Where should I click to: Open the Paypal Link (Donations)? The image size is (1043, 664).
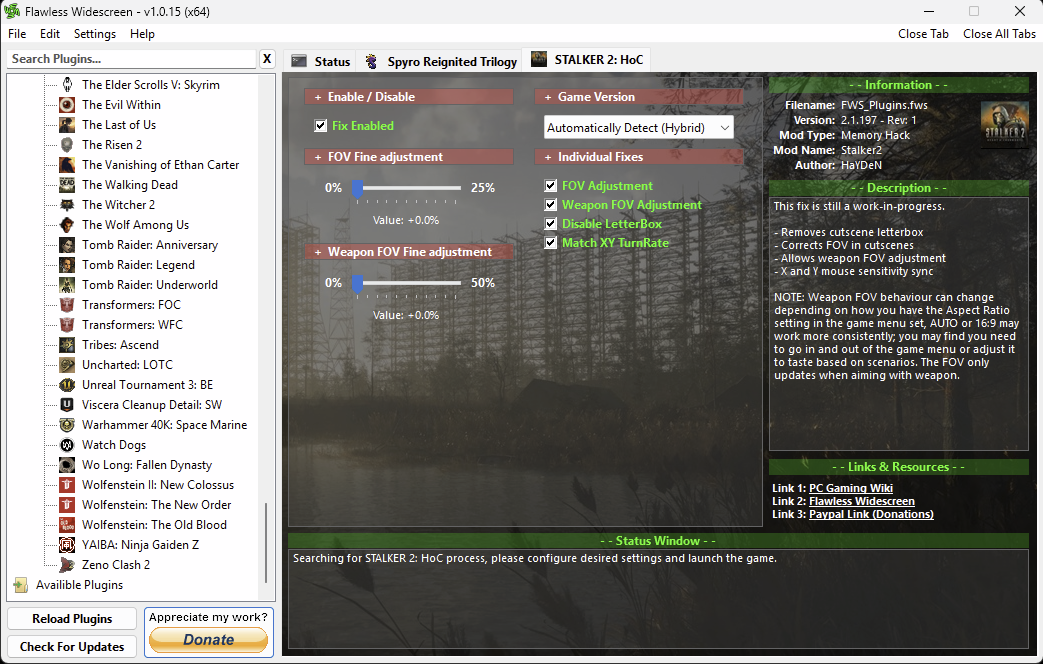point(871,514)
